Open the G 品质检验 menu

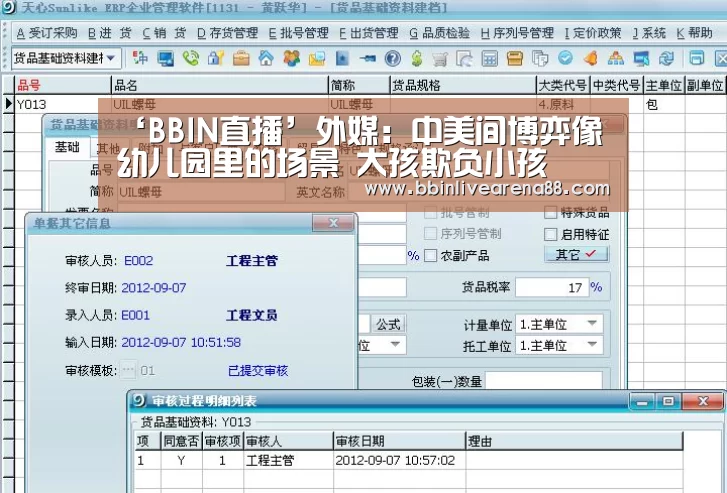(x=440, y=33)
